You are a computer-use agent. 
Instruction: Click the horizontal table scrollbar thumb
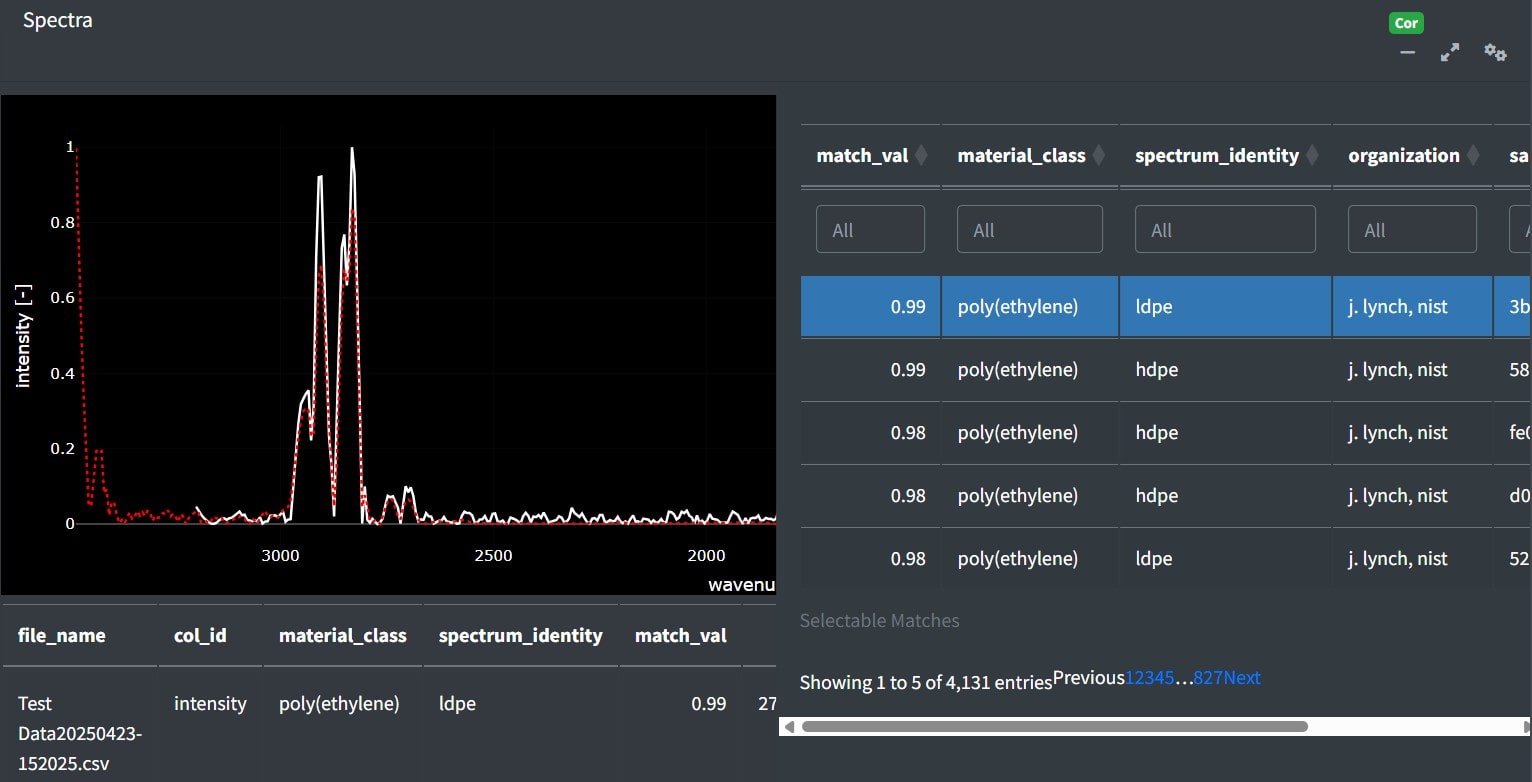coord(1055,727)
